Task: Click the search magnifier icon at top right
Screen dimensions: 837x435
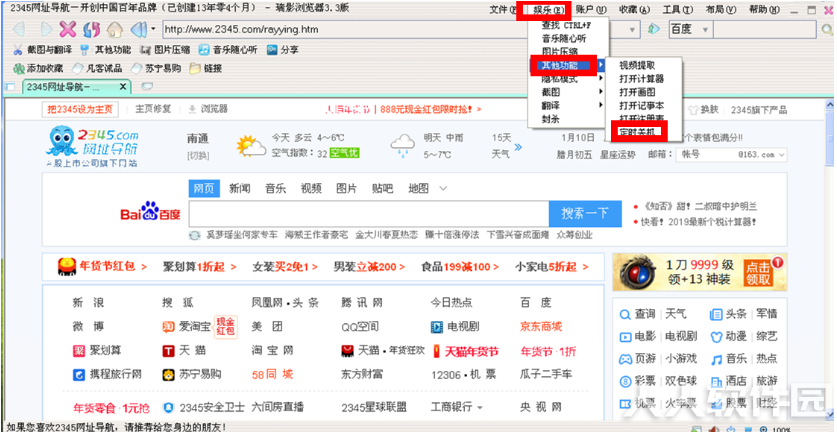Action: tap(827, 30)
